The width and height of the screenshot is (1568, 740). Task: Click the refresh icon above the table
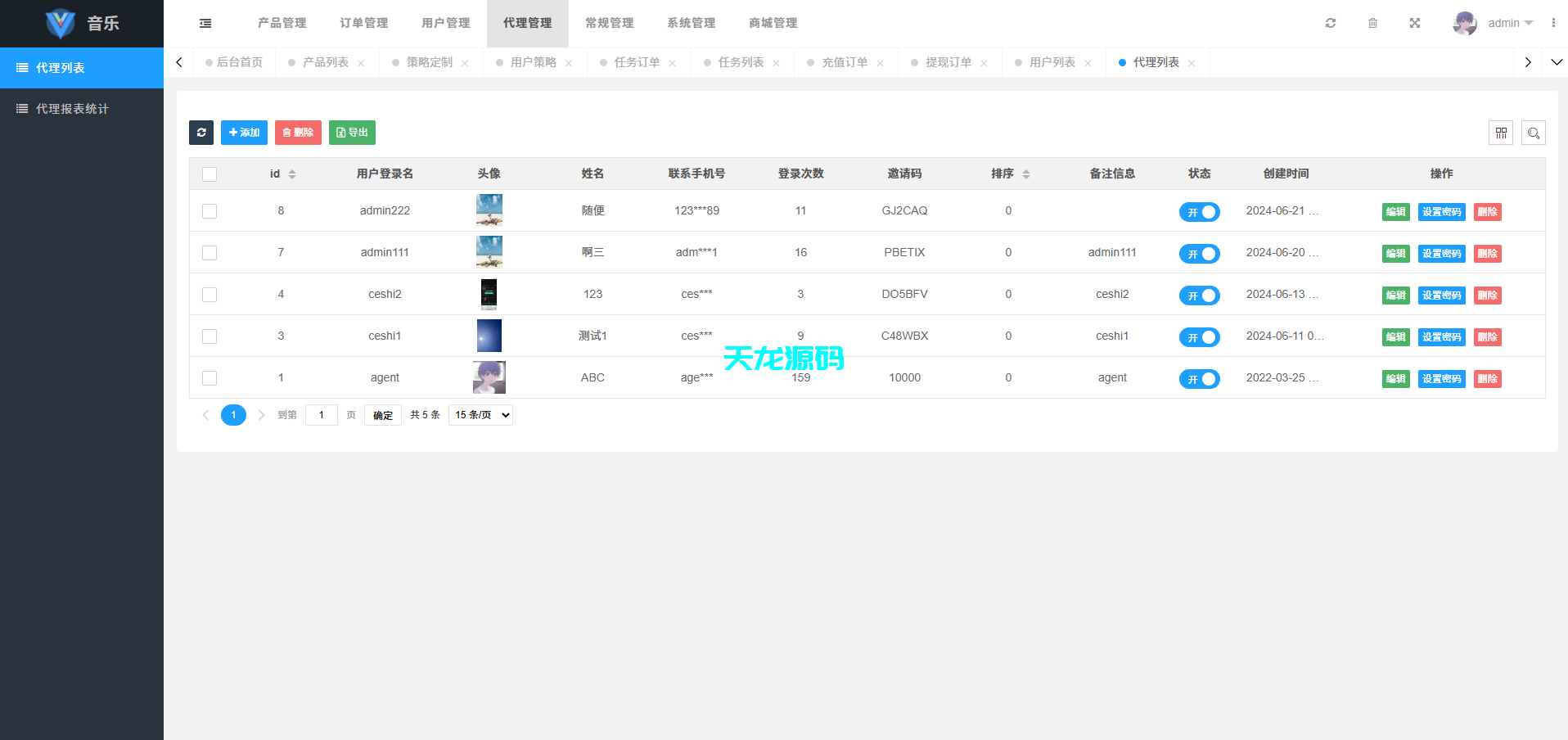click(x=201, y=132)
